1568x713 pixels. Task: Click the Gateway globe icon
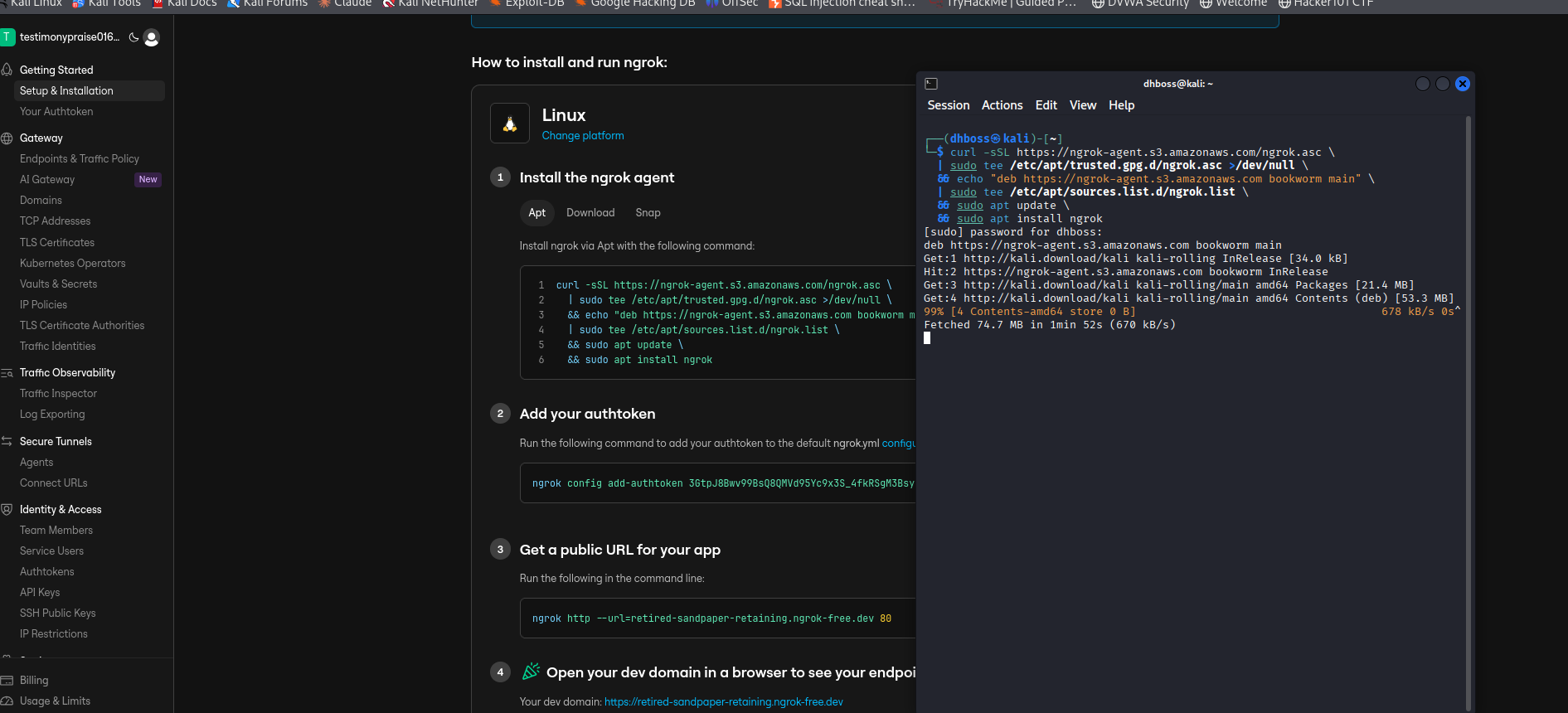pyautogui.click(x=7, y=138)
